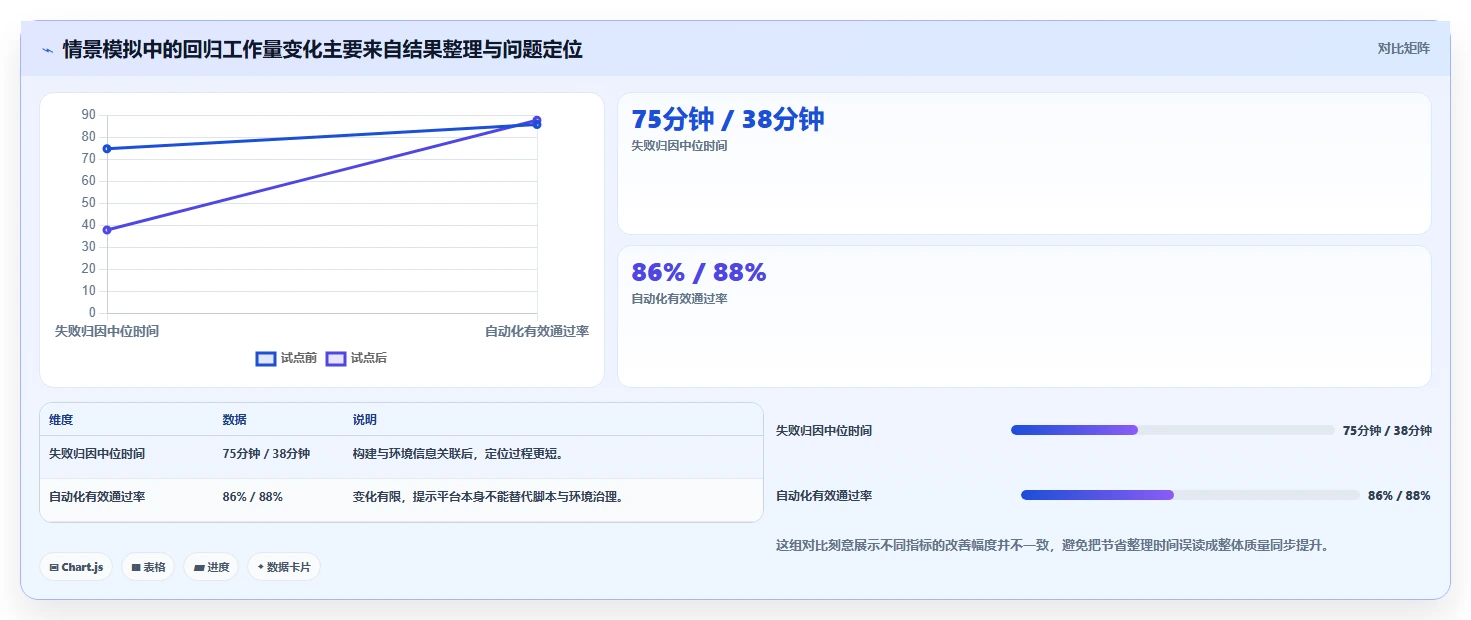Click the Chart.js tag chip
This screenshot has width=1471, height=620.
tap(77, 567)
